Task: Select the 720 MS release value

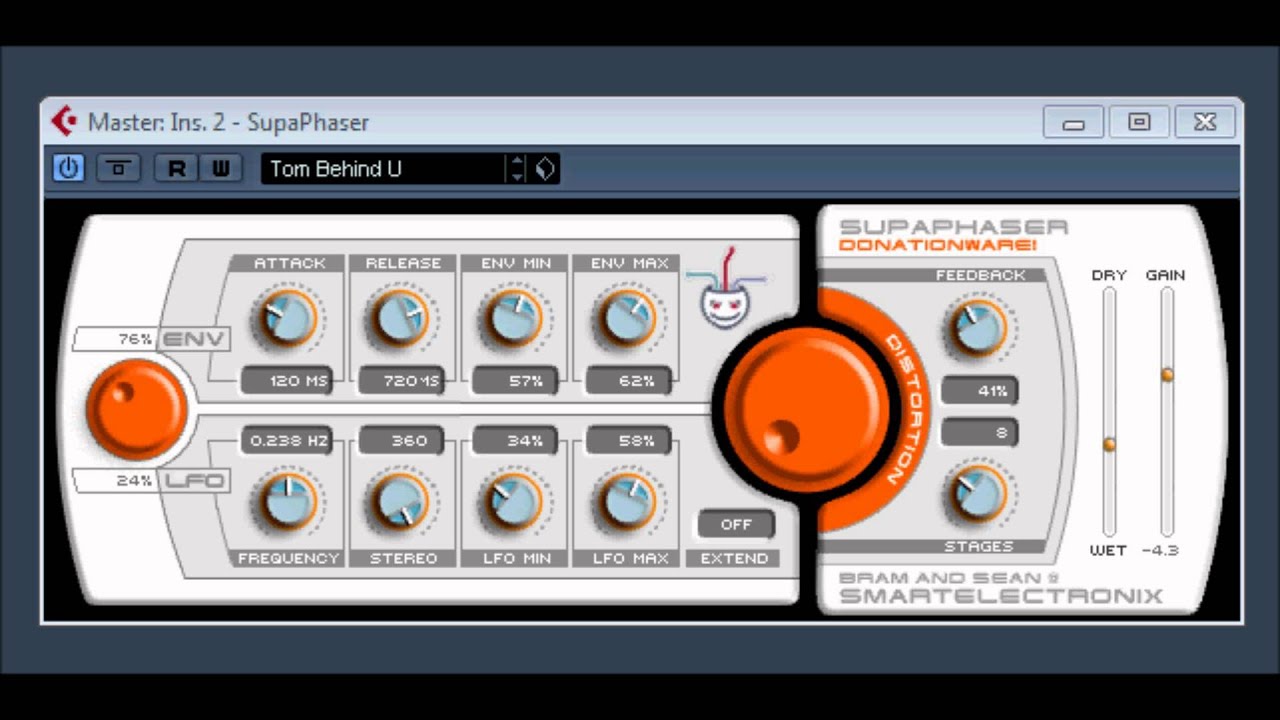Action: coord(400,381)
